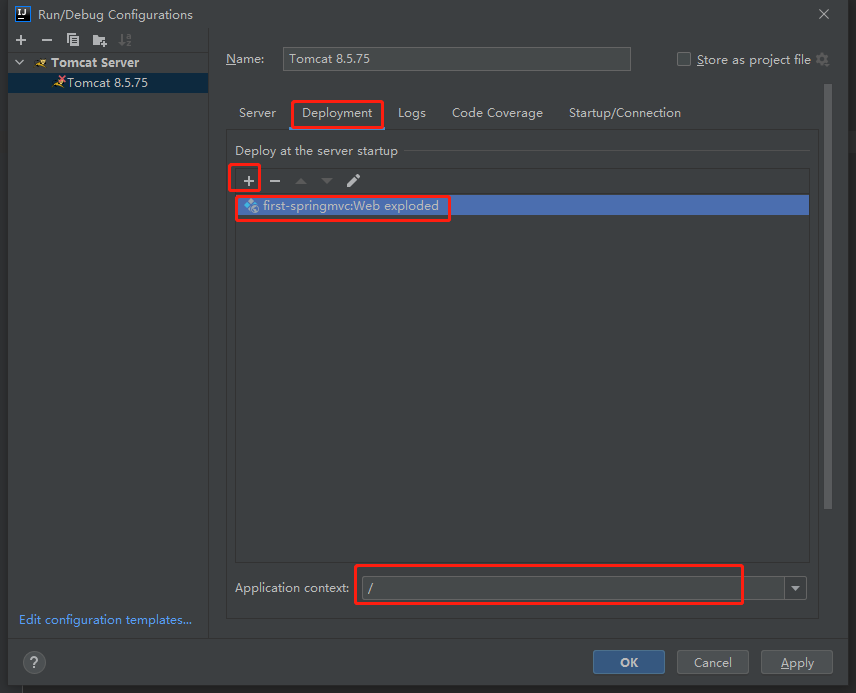856x693 pixels.
Task: Remove the selected deployment artifact
Action: (x=275, y=181)
